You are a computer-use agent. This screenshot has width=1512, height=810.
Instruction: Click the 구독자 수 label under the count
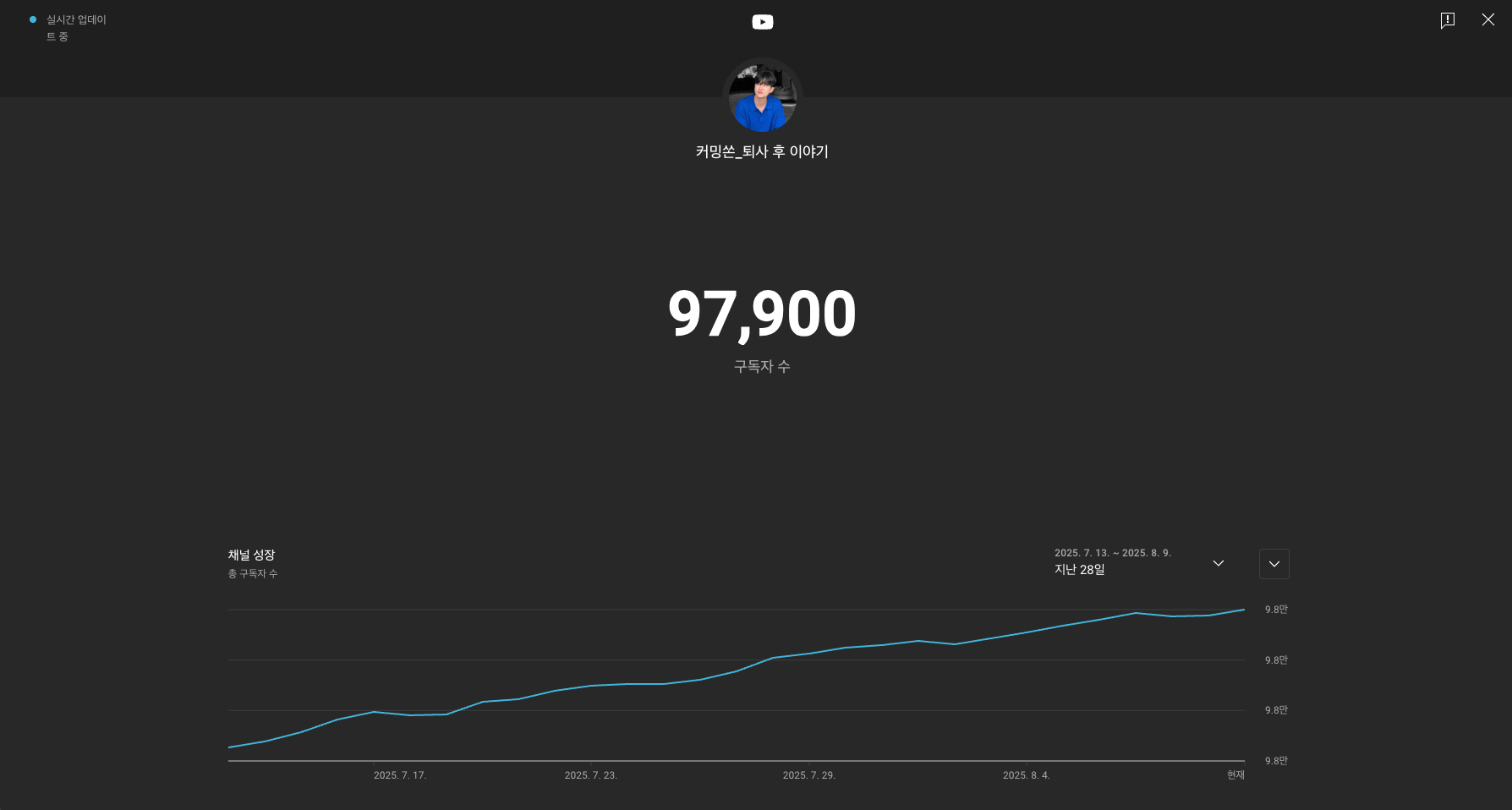[762, 366]
